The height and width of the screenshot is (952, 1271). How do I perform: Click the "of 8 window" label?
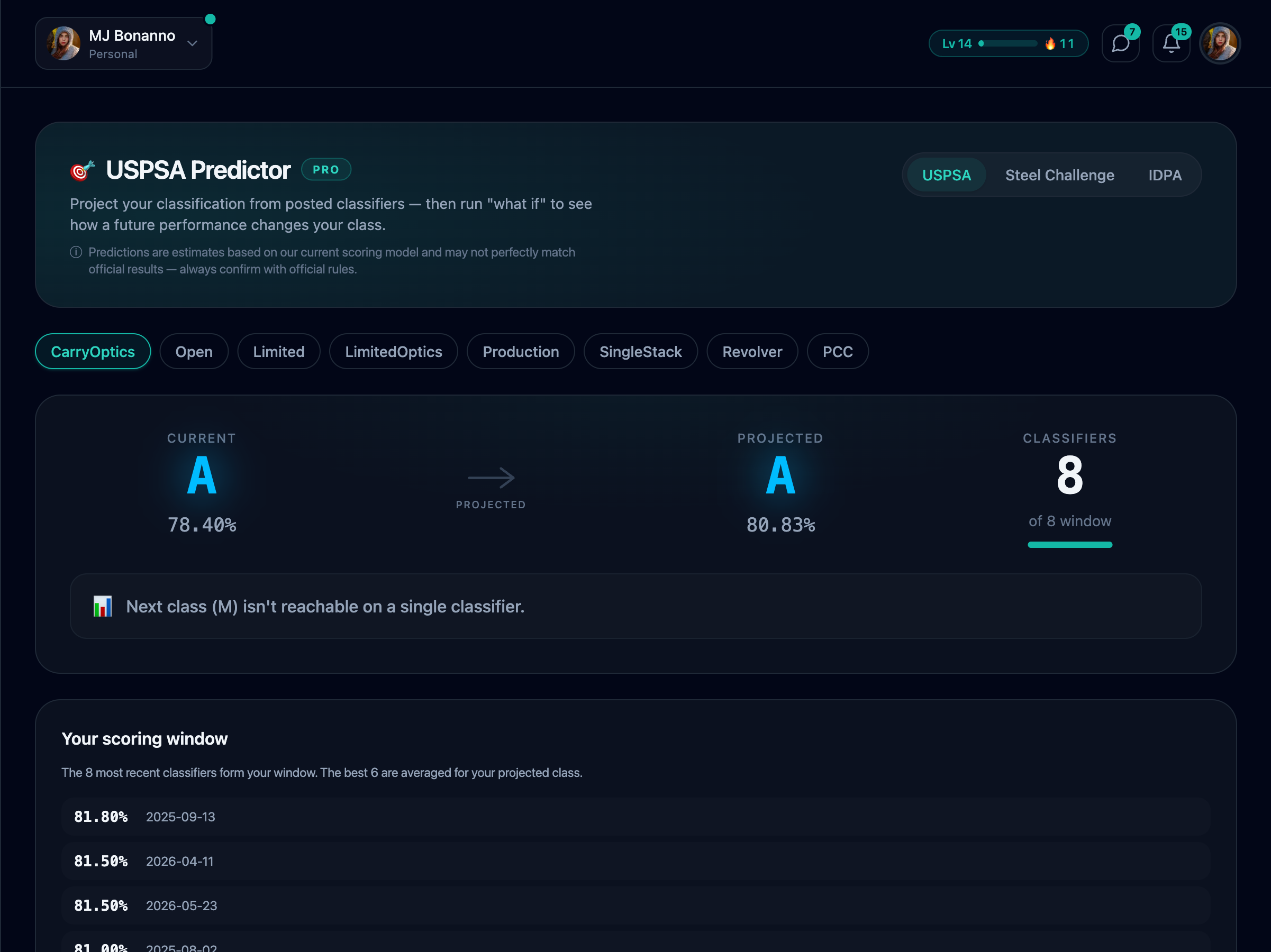(1070, 521)
